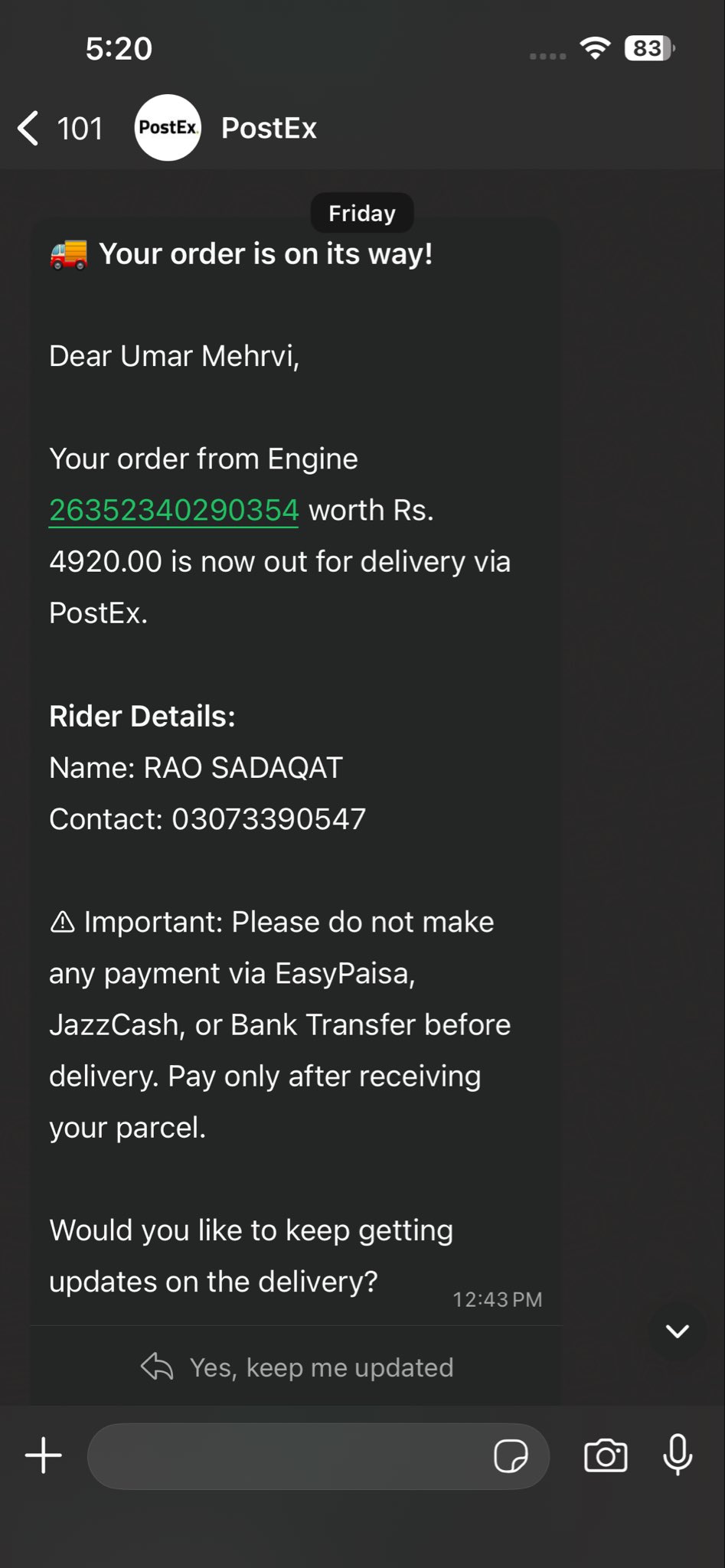Tap the delivery truck emoji
This screenshot has width=725, height=1568.
point(69,254)
